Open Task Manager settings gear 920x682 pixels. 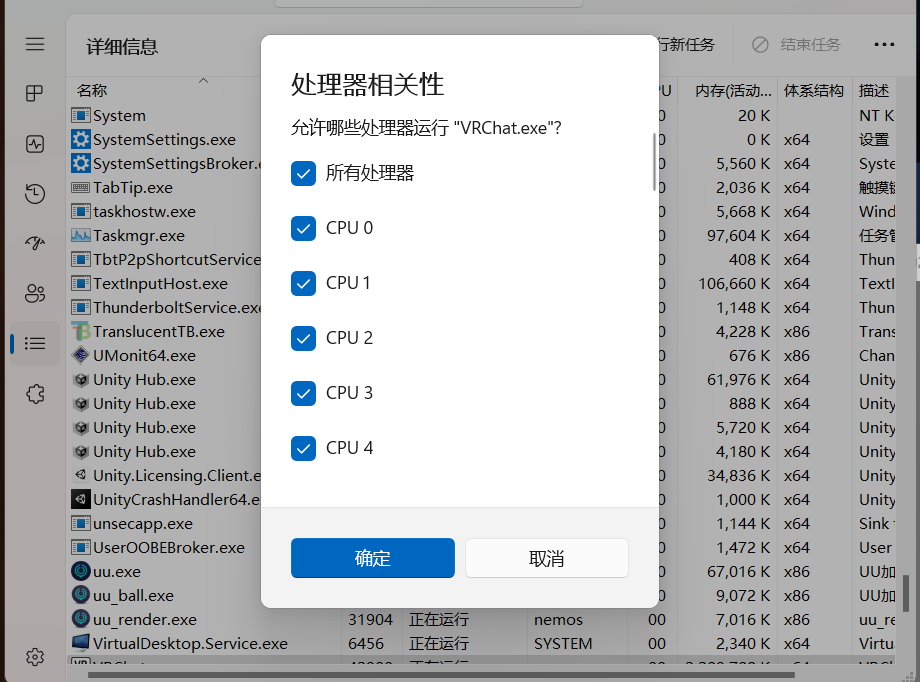tap(35, 657)
